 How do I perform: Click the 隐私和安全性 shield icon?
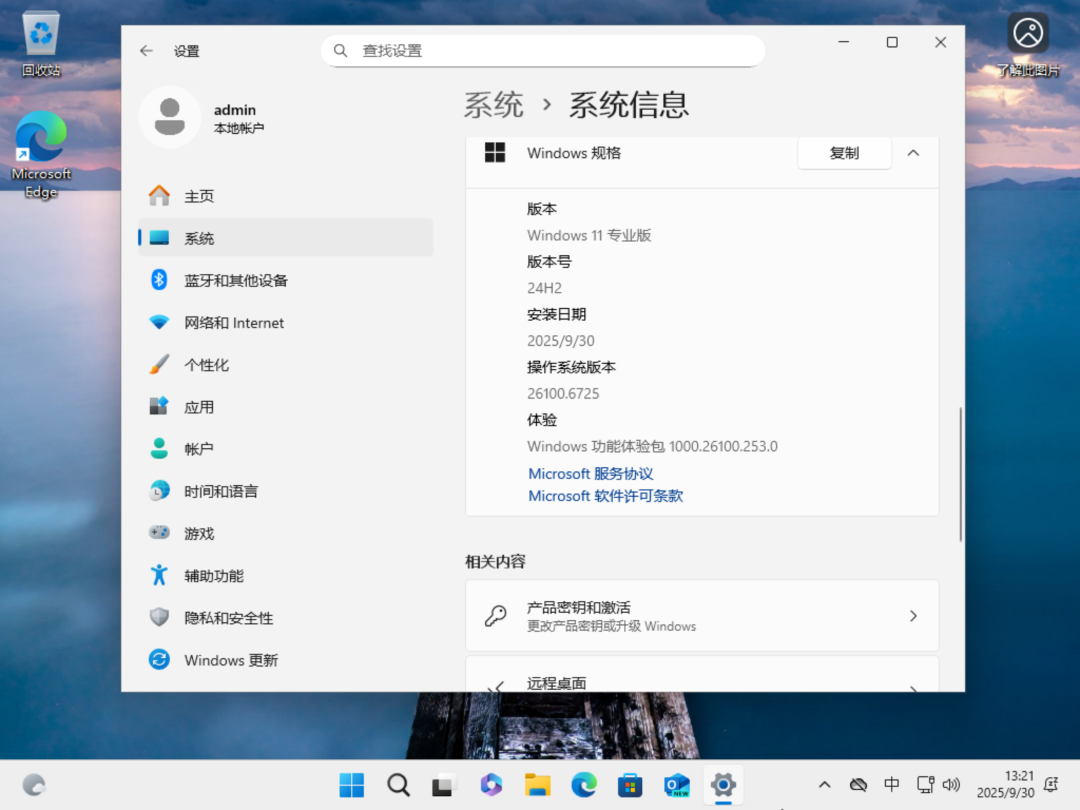pos(159,617)
